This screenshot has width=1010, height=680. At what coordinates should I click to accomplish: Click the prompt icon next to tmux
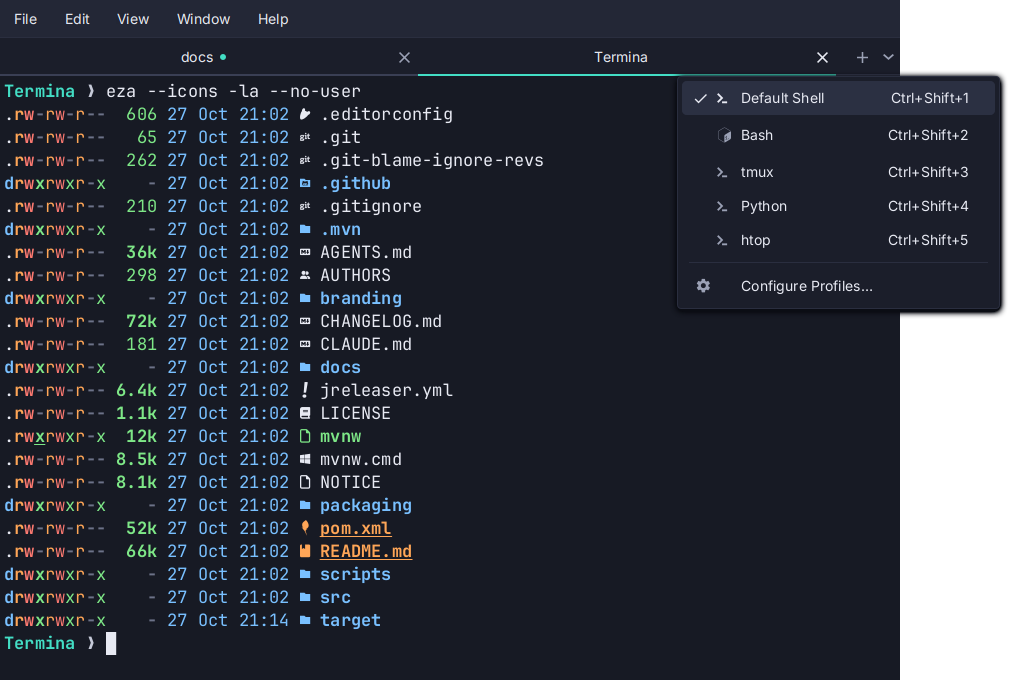[x=722, y=173]
